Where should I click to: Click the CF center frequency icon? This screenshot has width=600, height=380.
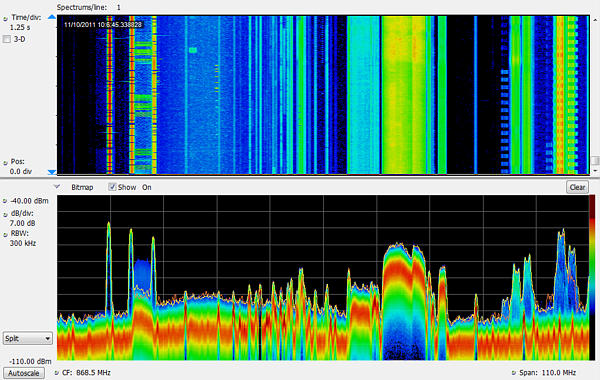tap(57, 373)
